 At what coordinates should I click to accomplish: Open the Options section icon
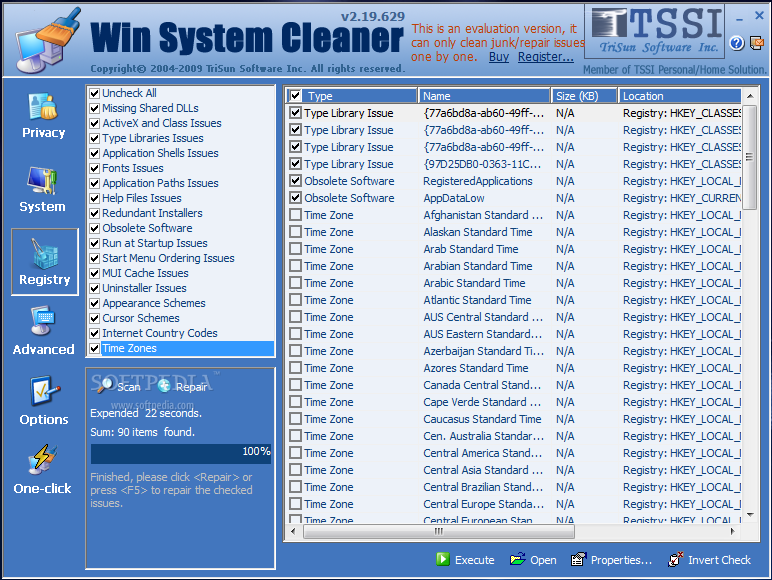pyautogui.click(x=44, y=391)
